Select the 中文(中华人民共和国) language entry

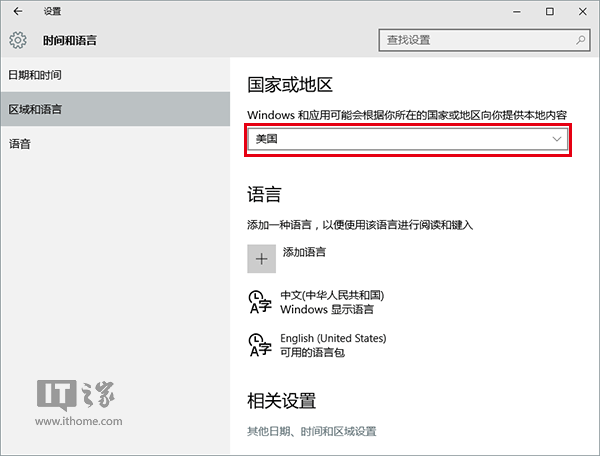[x=317, y=302]
